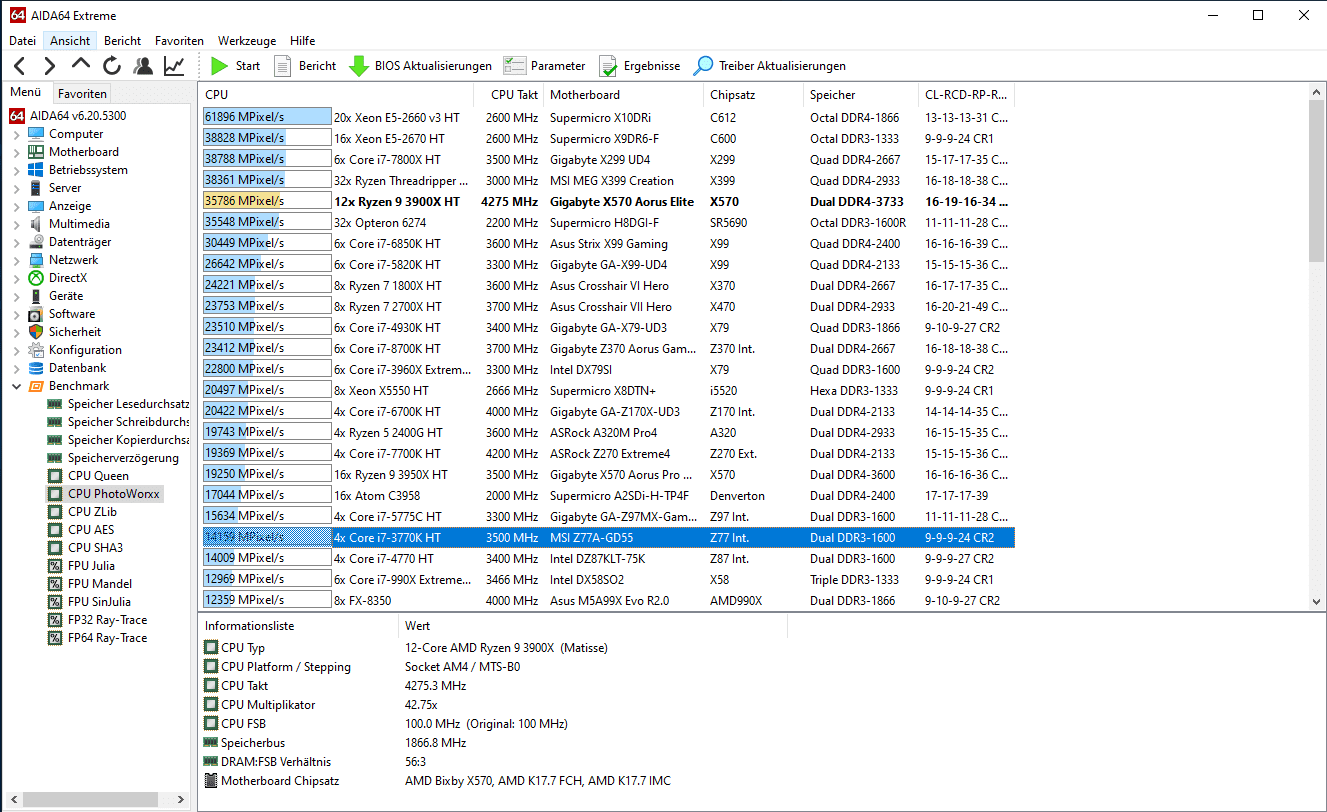Screen dimensions: 1327x812
Task: Open the Bericht menu
Action: [x=122, y=41]
